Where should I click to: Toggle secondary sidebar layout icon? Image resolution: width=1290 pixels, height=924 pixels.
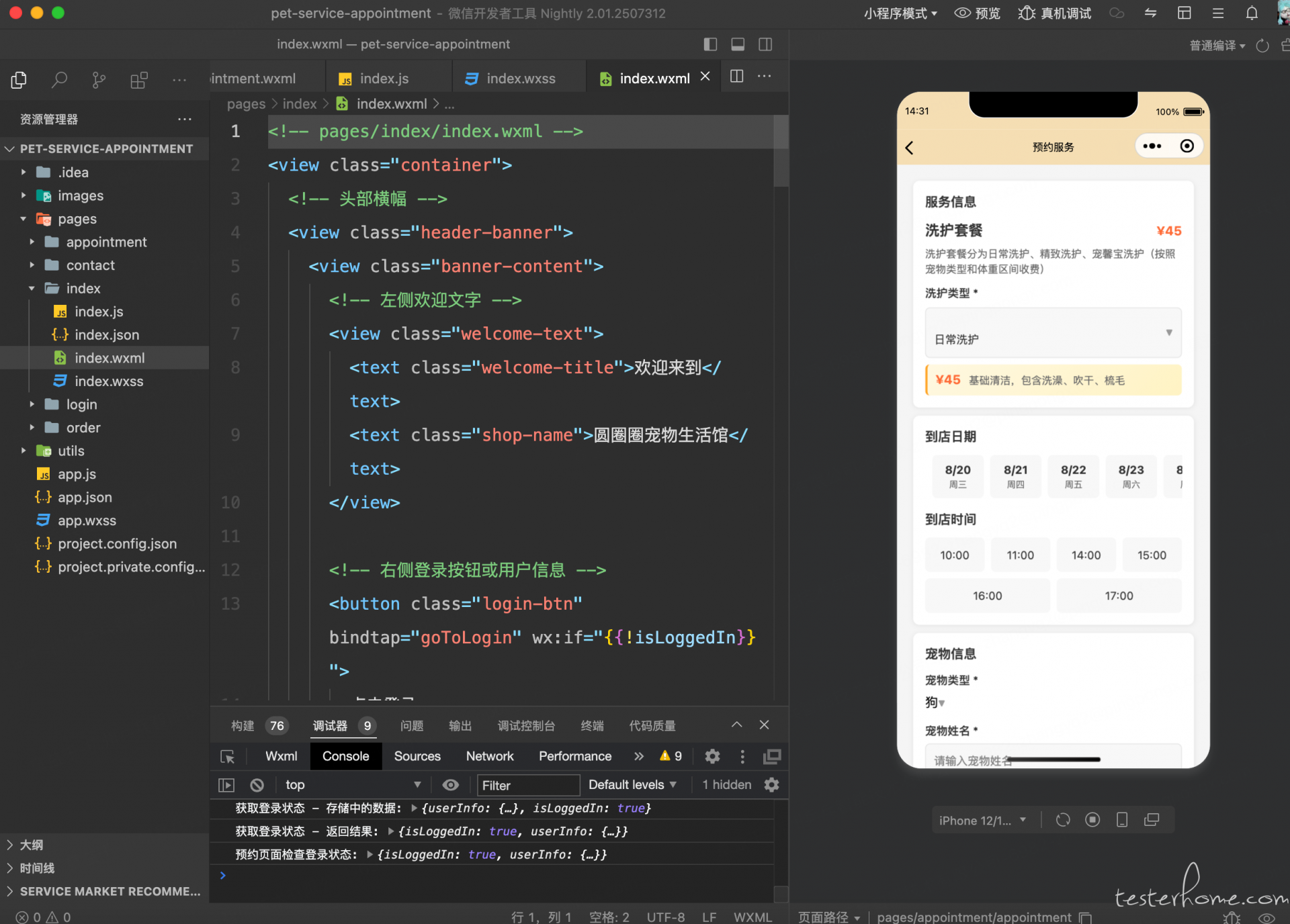(765, 44)
